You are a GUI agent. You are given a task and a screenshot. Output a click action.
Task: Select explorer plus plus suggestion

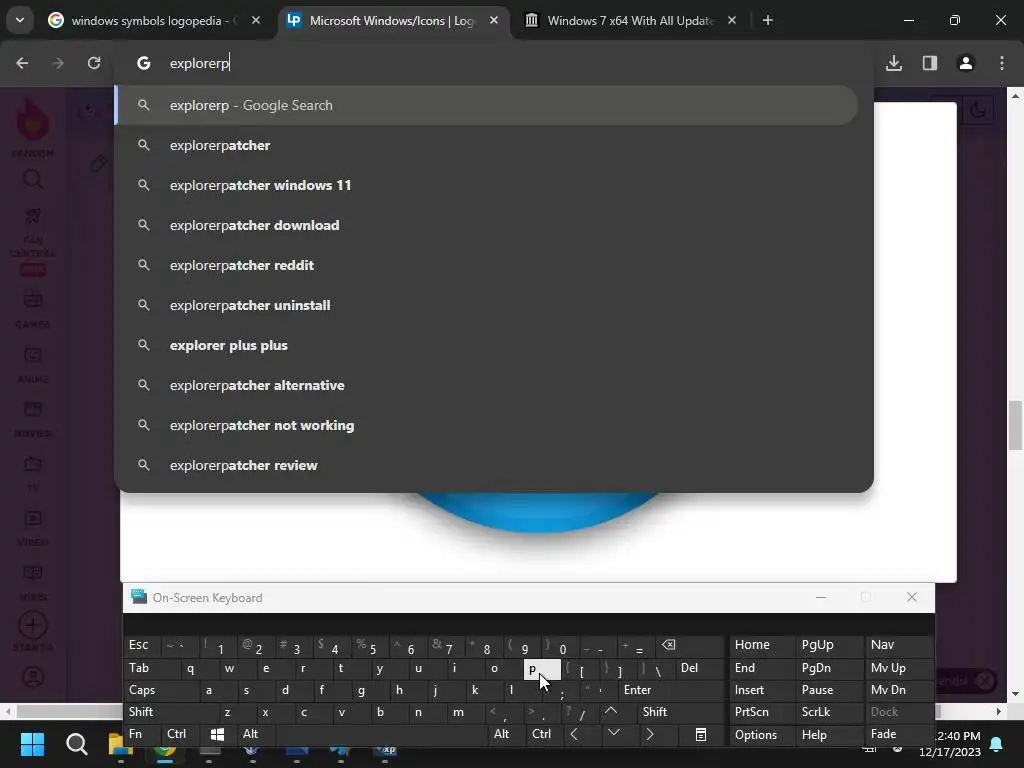tap(486, 345)
